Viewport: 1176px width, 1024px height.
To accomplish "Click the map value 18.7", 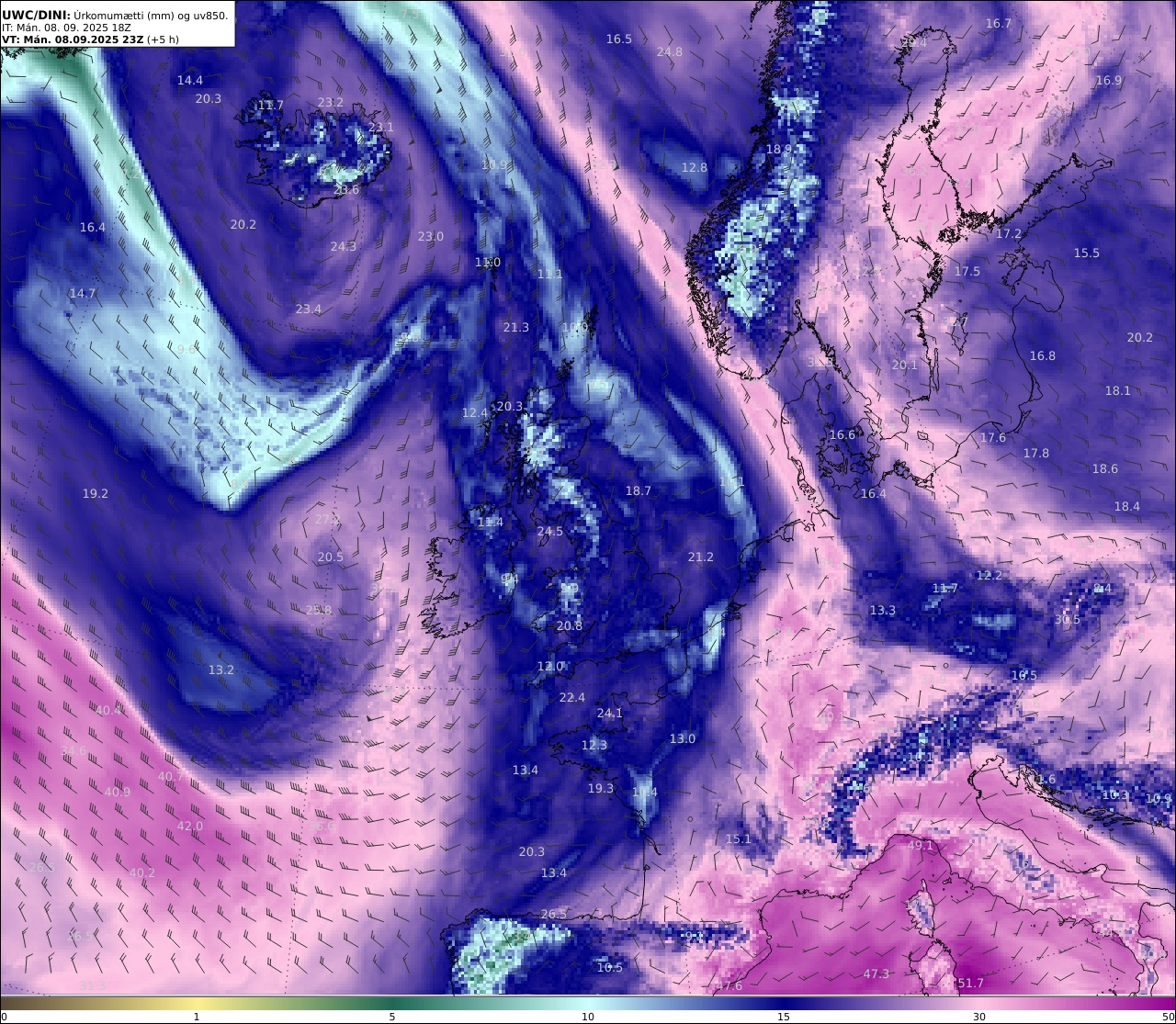I will click(x=639, y=490).
